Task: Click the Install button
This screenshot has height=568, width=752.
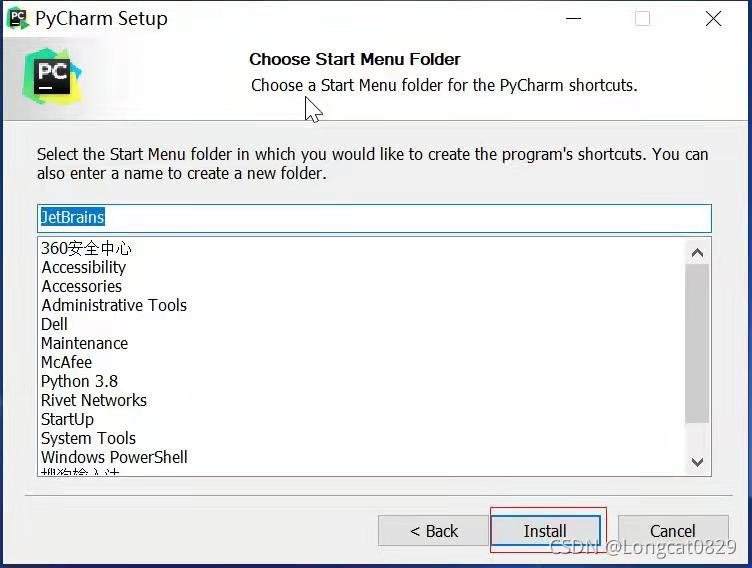Action: pos(546,531)
